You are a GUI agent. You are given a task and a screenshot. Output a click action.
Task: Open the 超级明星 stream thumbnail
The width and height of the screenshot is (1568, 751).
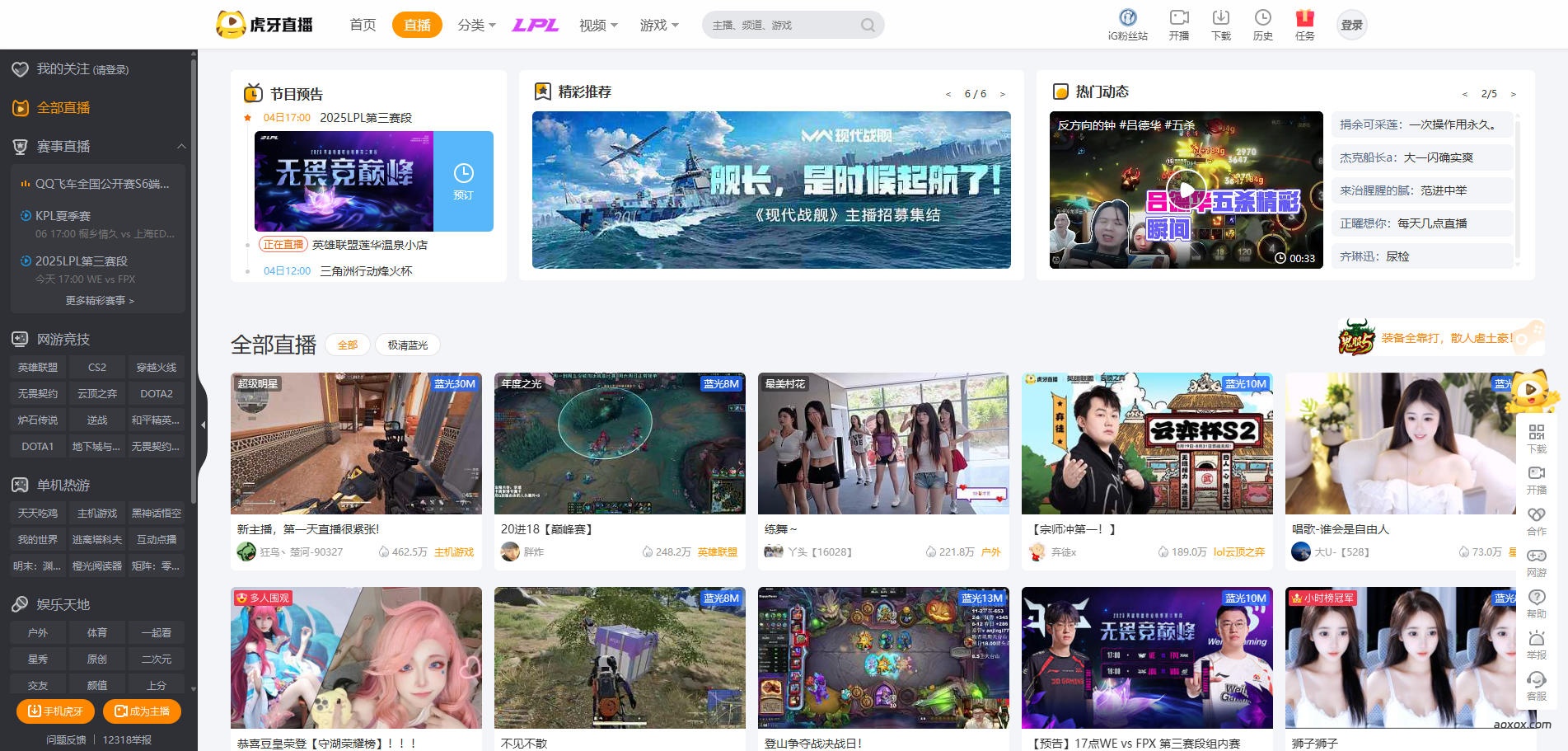tap(356, 444)
